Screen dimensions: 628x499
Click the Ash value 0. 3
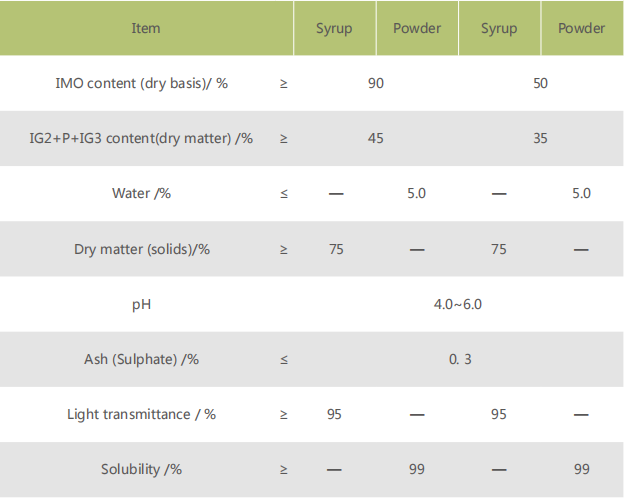460,359
